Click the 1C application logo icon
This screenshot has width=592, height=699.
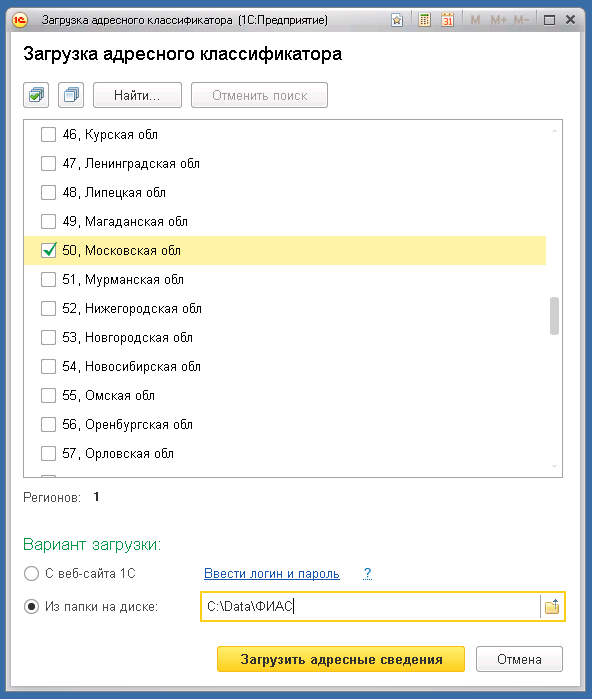[x=20, y=20]
